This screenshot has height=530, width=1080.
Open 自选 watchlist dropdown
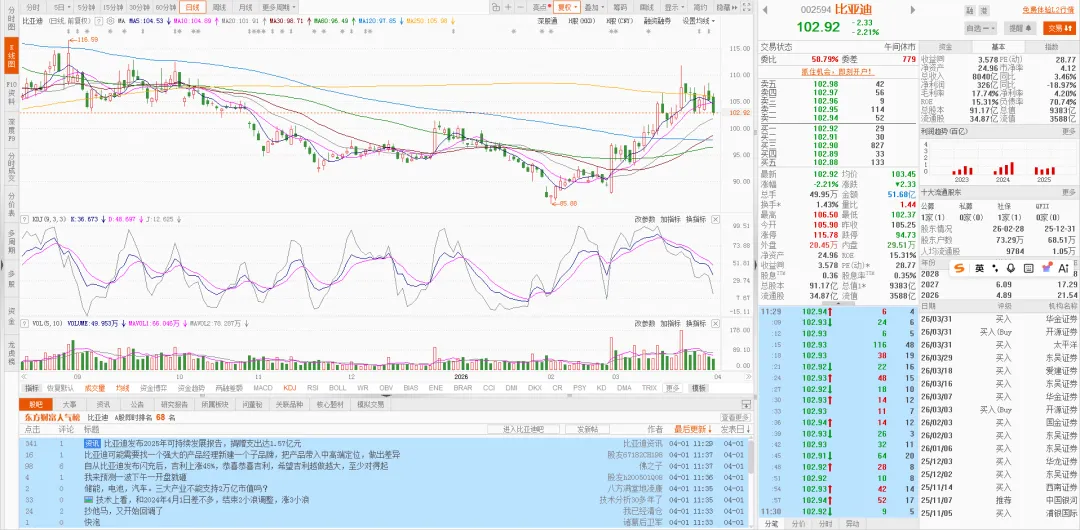click(x=979, y=28)
